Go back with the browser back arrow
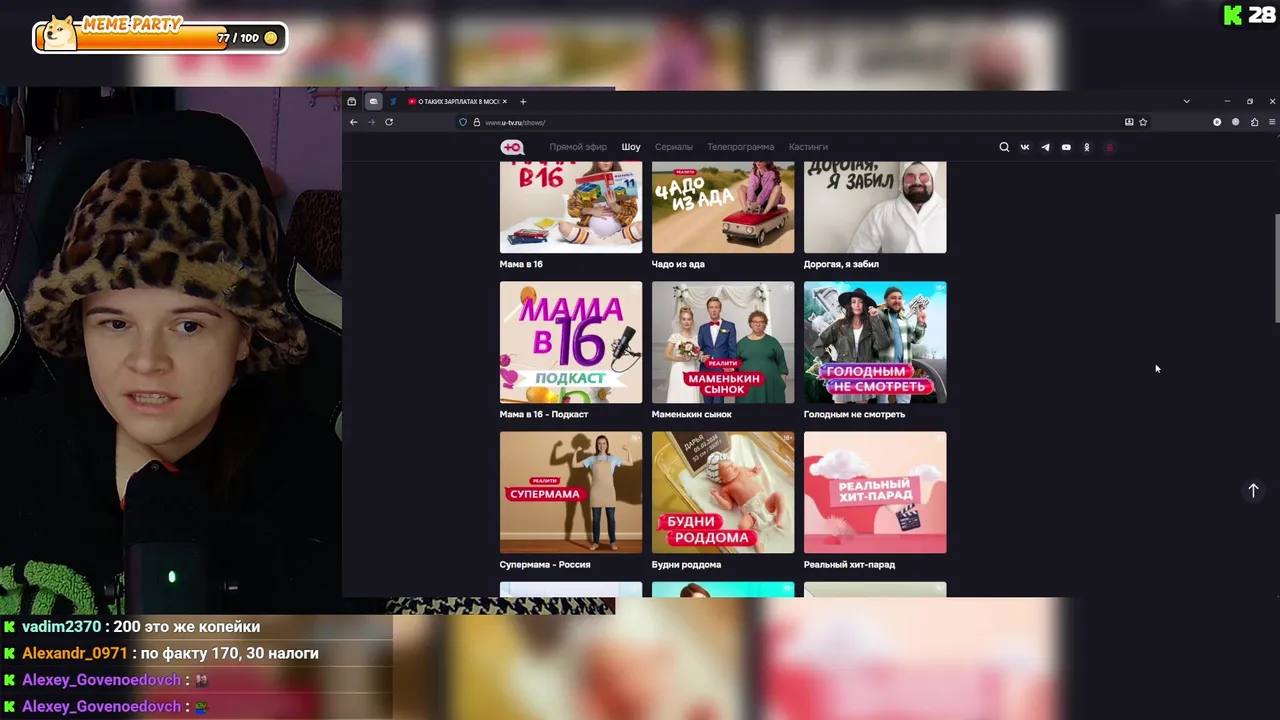The image size is (1280, 720). point(353,122)
